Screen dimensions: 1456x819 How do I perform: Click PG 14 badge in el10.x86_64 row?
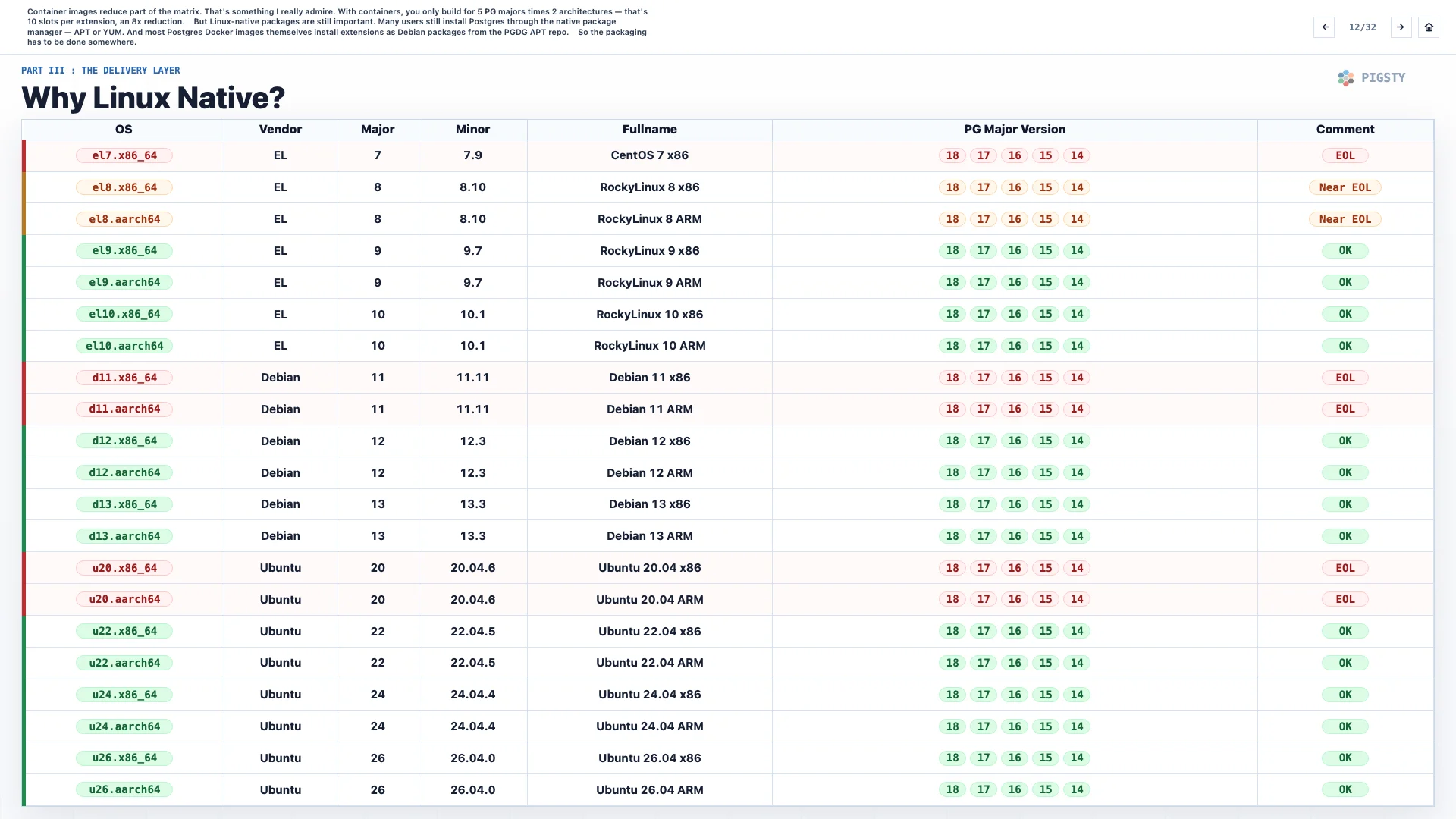tap(1077, 314)
